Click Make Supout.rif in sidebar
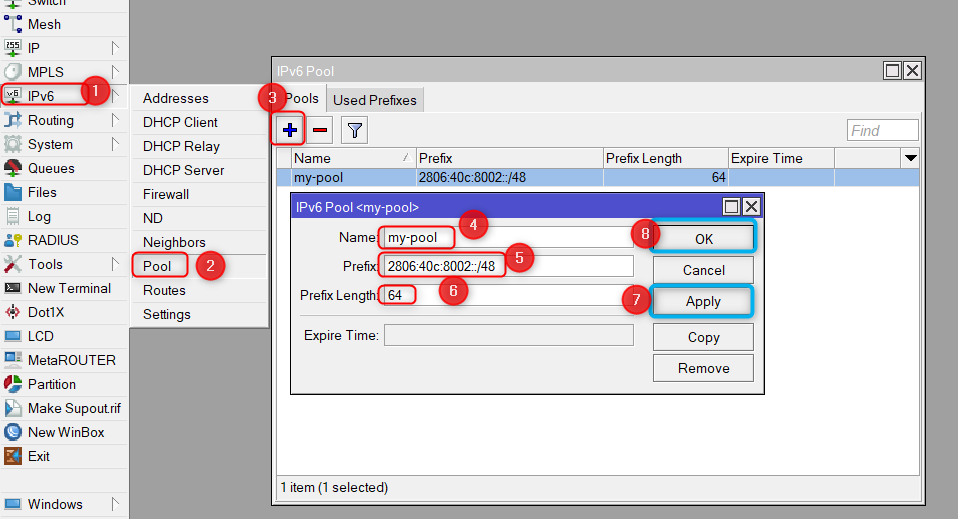 [x=73, y=408]
